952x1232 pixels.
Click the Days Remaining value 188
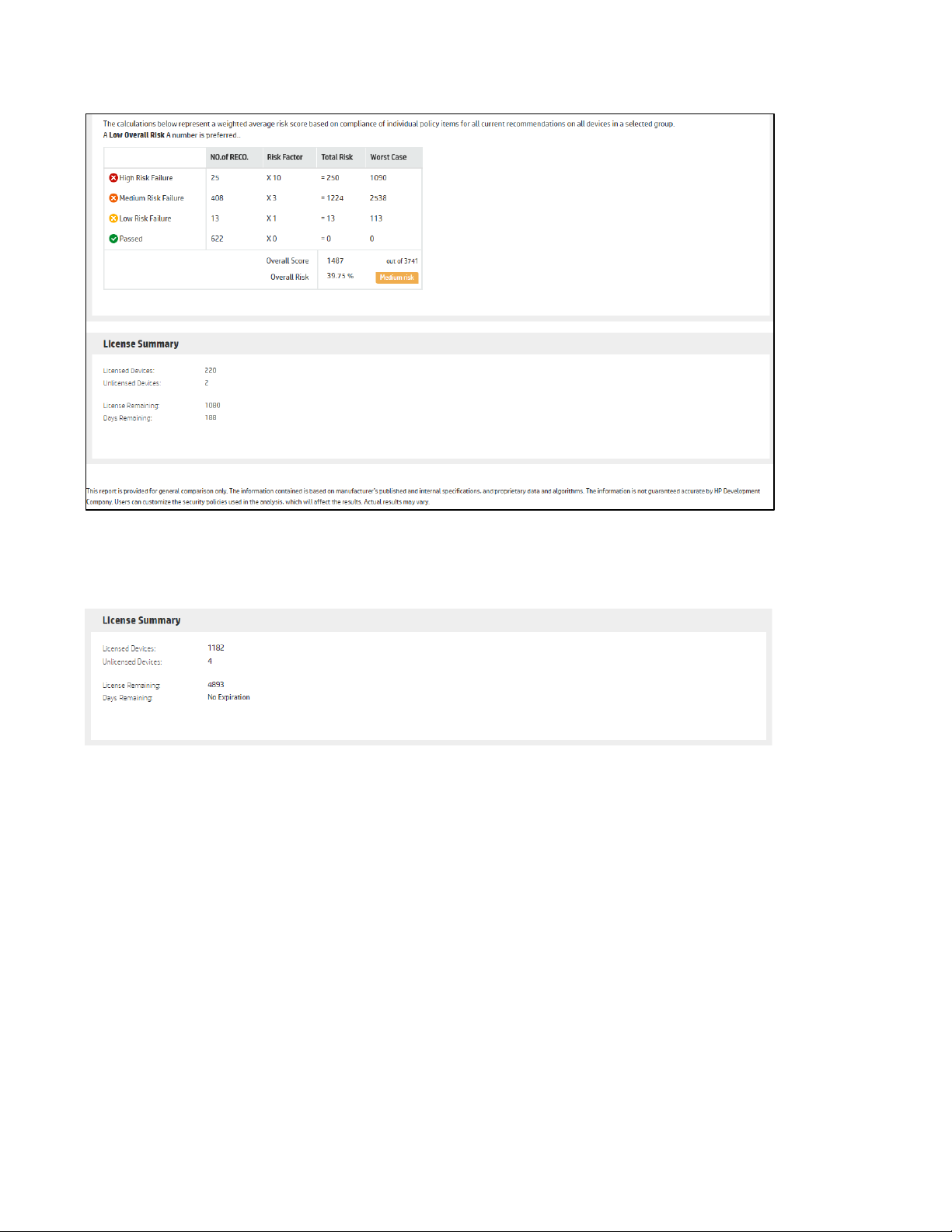click(x=211, y=418)
